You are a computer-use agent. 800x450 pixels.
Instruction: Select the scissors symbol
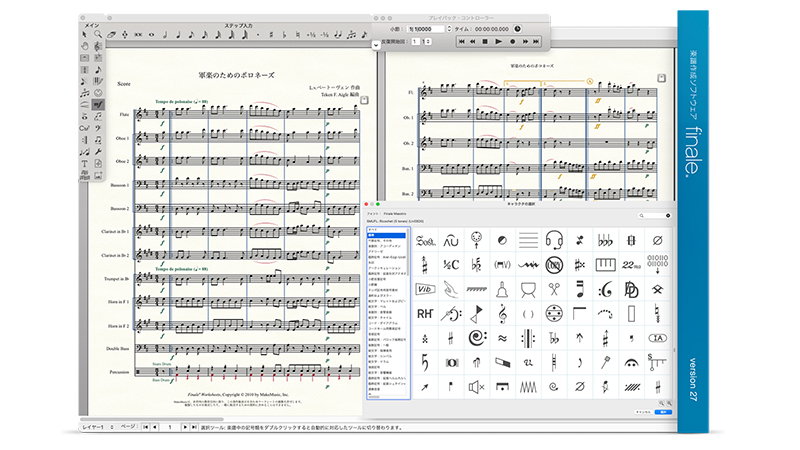[x=554, y=289]
